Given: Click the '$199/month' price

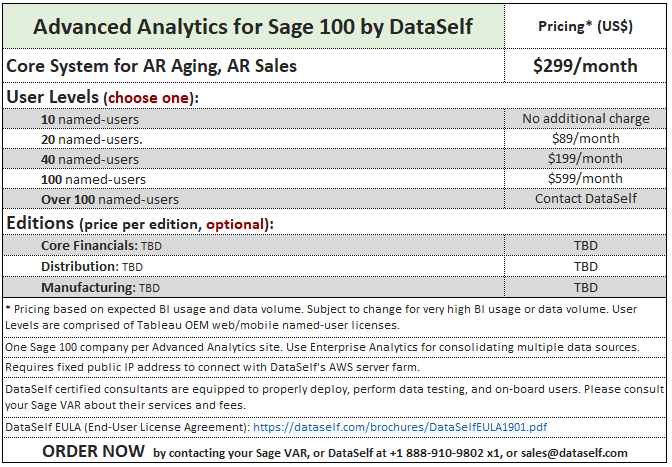Looking at the screenshot, I should point(585,159).
